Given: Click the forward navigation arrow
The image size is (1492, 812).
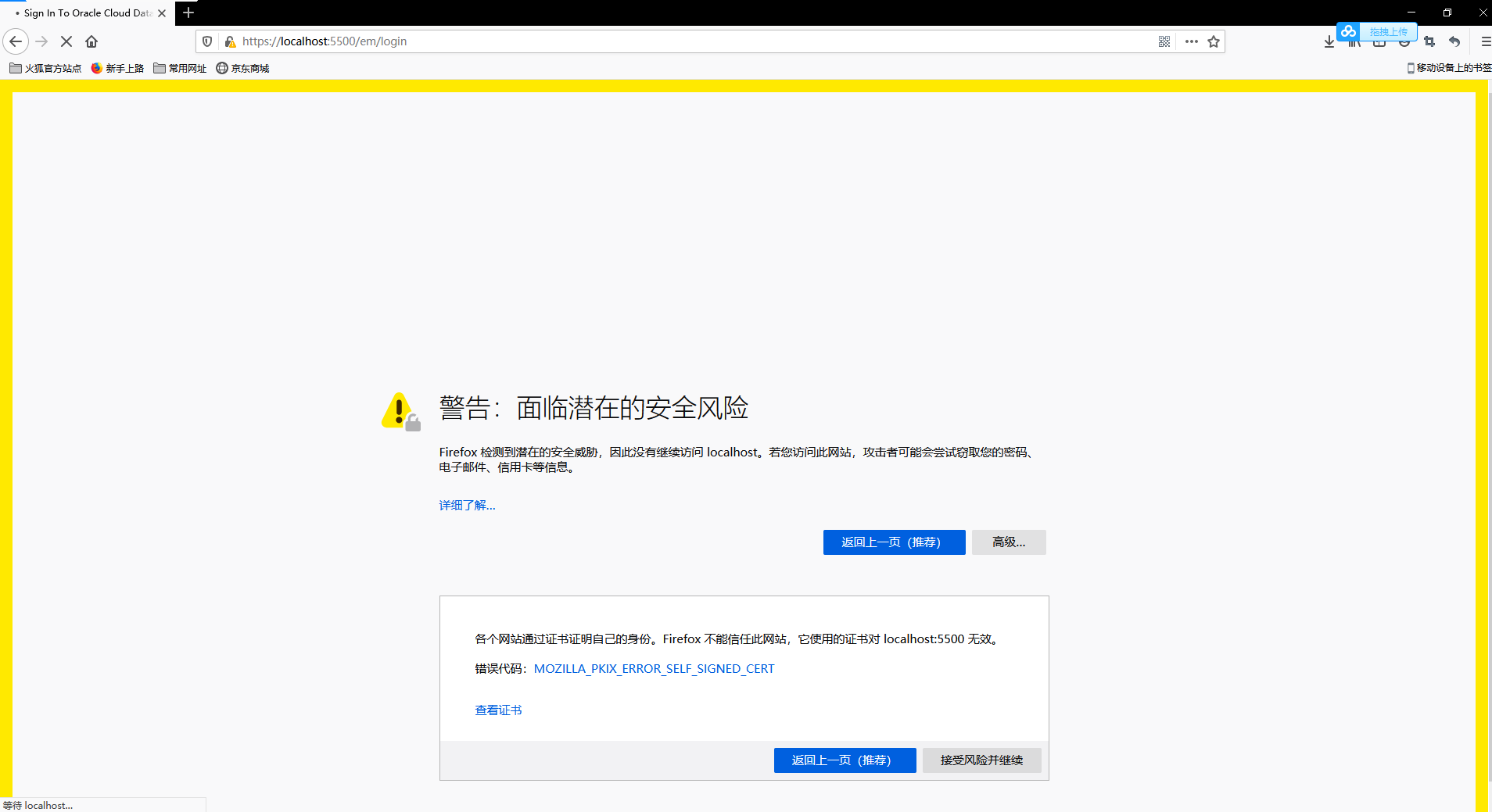Looking at the screenshot, I should [x=42, y=41].
